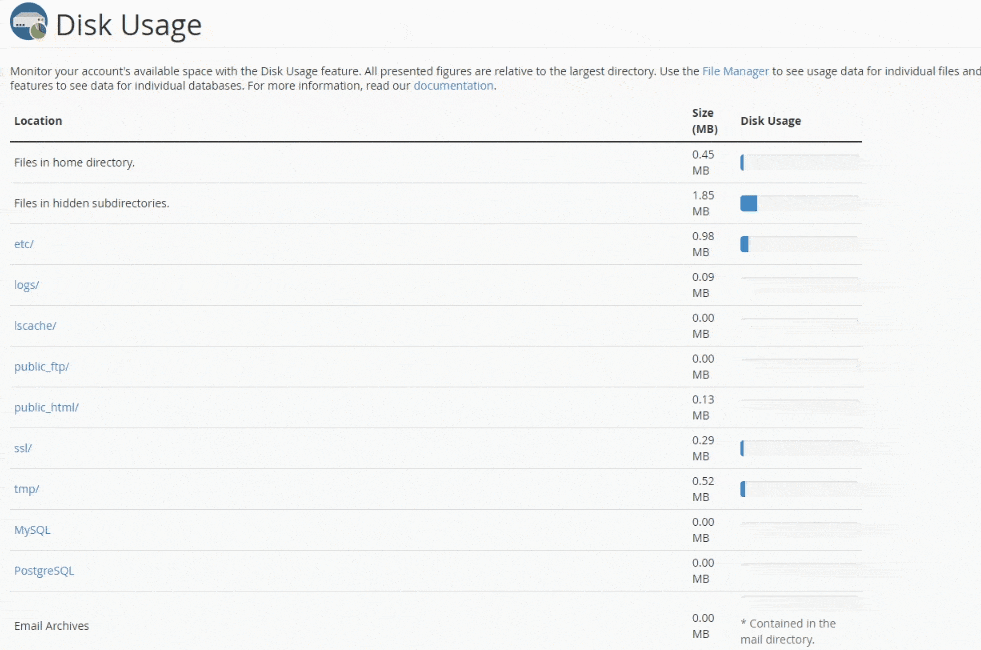
Task: Click the Disk Usage column header
Action: coord(771,121)
